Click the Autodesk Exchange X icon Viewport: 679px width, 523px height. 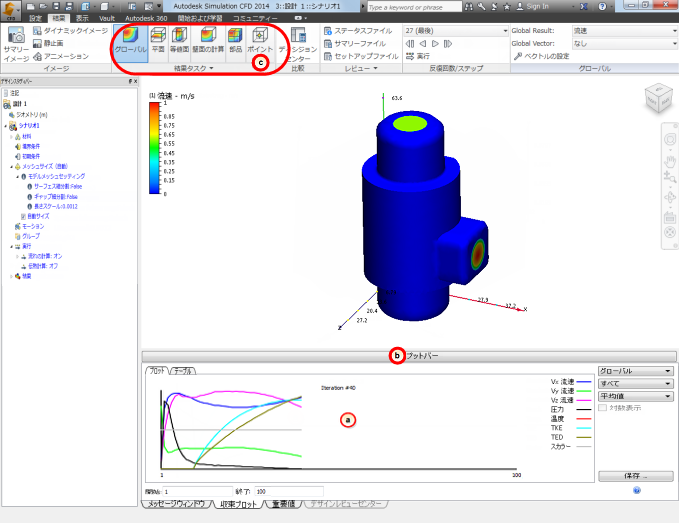[x=583, y=6]
